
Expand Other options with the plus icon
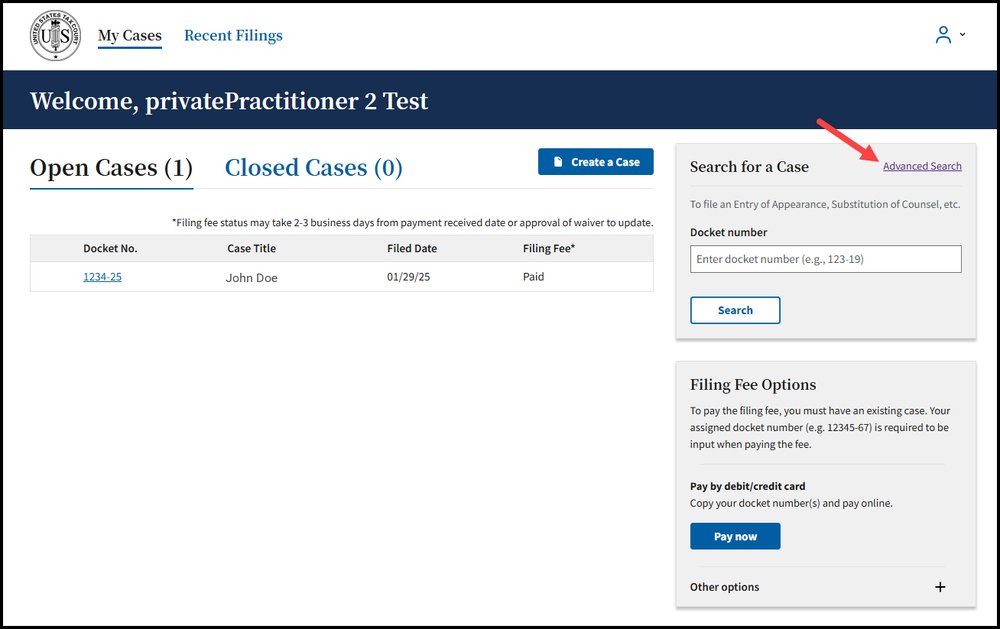click(940, 587)
